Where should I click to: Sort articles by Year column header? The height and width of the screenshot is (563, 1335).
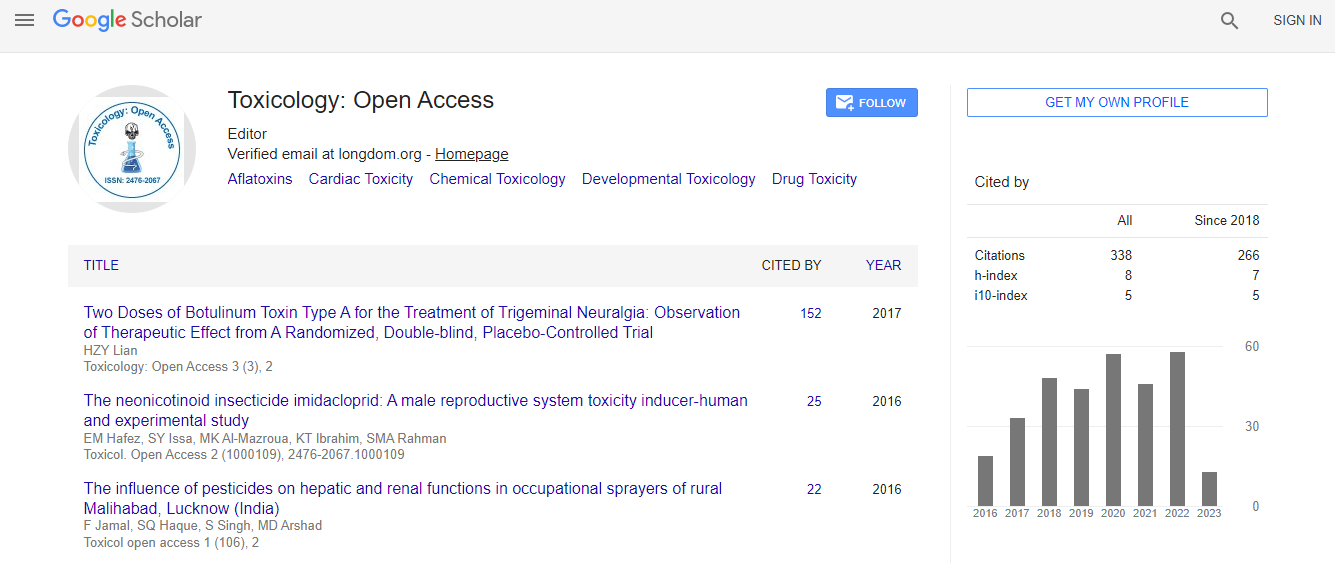tap(883, 265)
